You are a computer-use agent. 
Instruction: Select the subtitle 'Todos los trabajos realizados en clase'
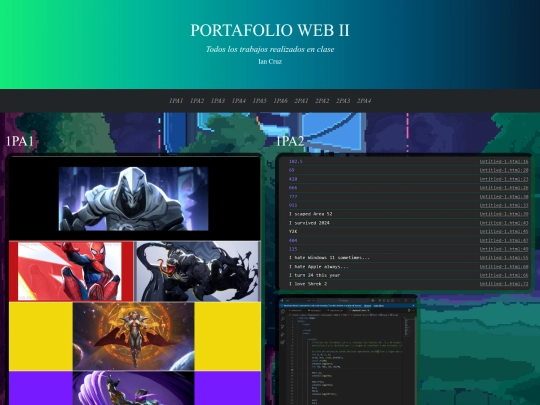[x=270, y=49]
